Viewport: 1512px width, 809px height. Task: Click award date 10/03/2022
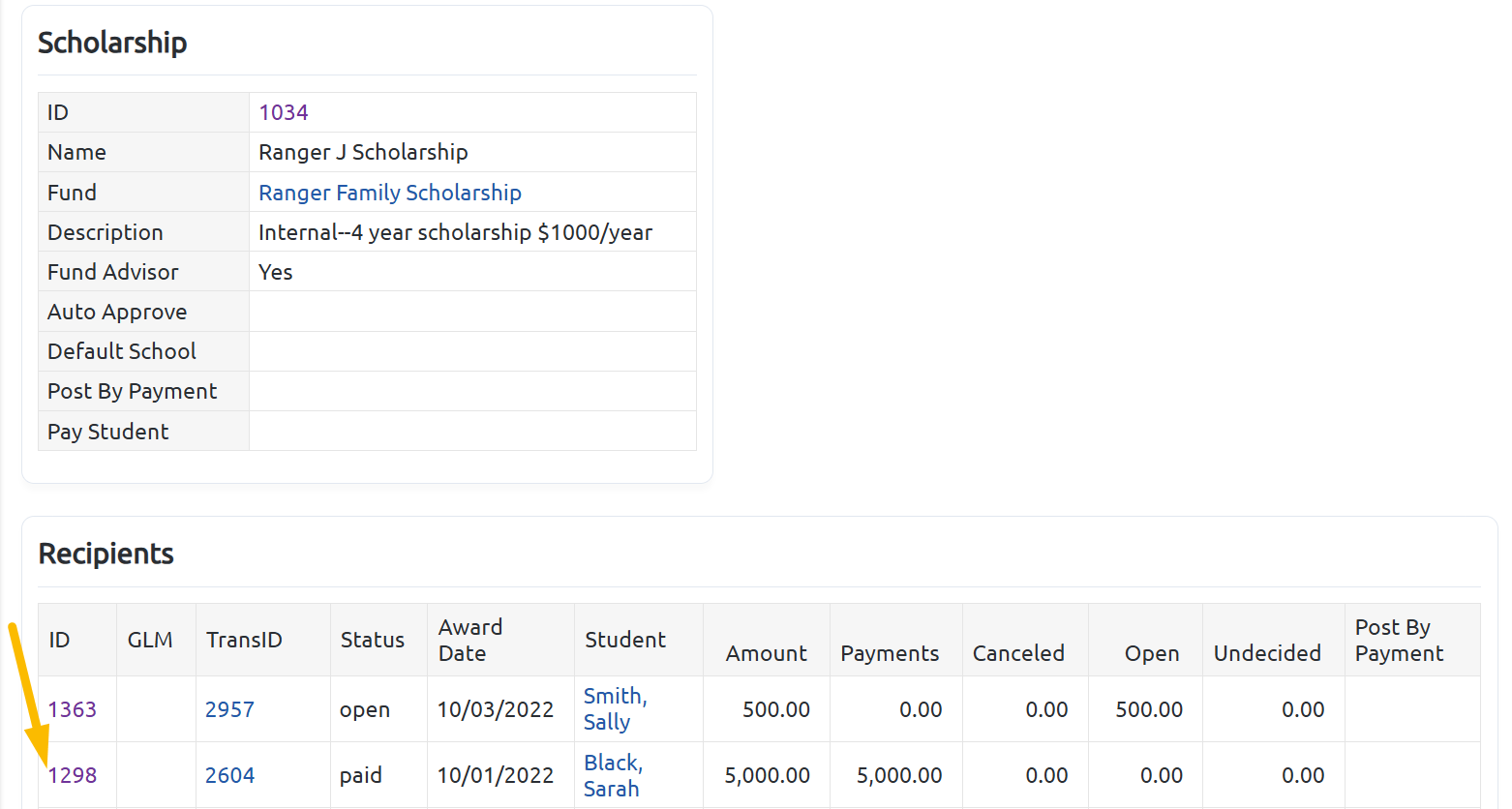pos(496,709)
